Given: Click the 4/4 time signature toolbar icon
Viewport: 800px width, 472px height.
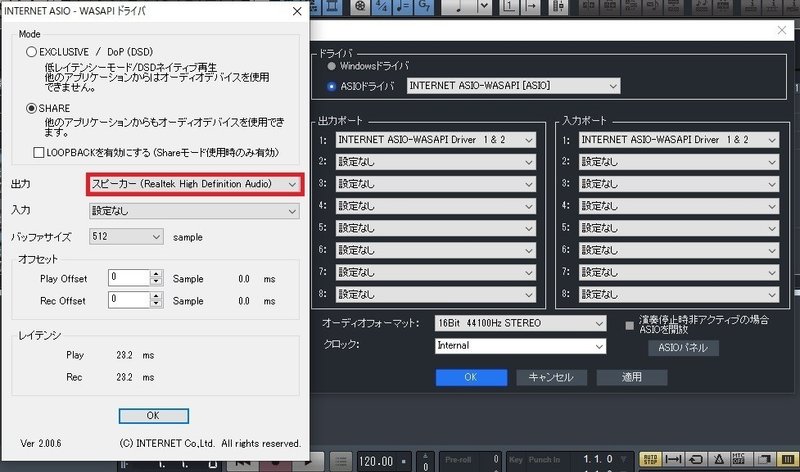Looking at the screenshot, I should (382, 6).
